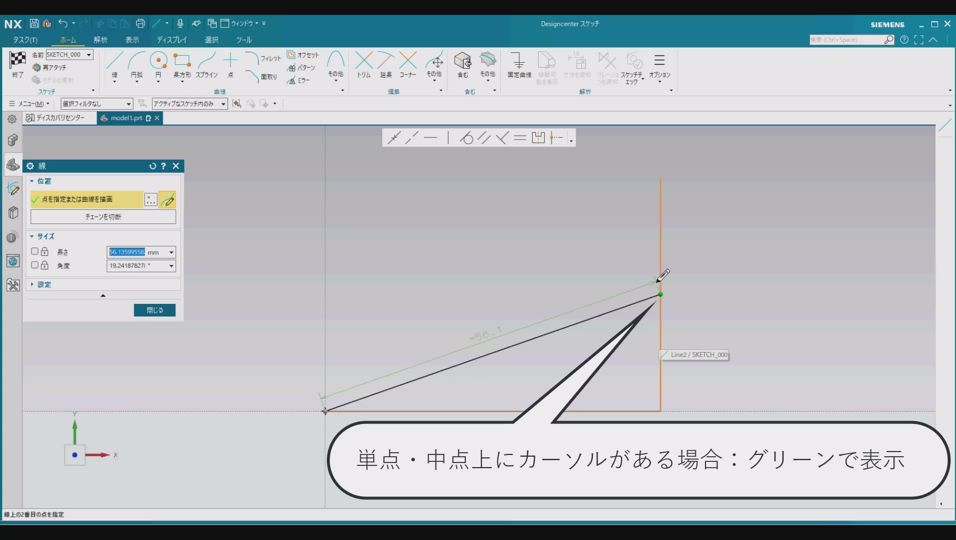The width and height of the screenshot is (956, 540).
Task: Click the Break Chain (チェーンを切断) button
Action: (x=103, y=216)
